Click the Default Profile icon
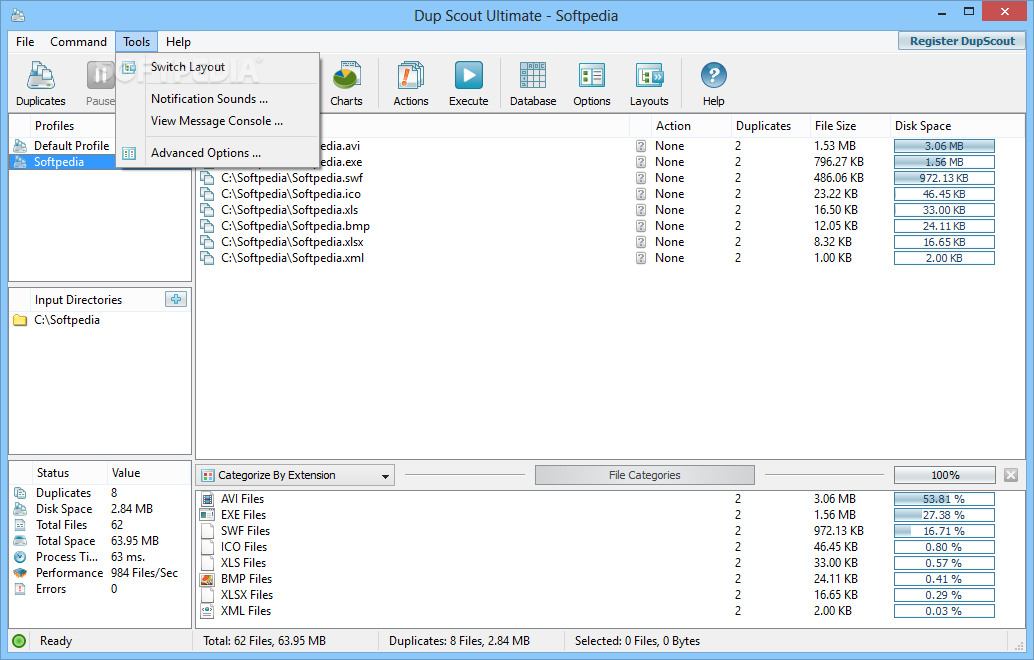This screenshot has height=660, width=1034. click(20, 146)
